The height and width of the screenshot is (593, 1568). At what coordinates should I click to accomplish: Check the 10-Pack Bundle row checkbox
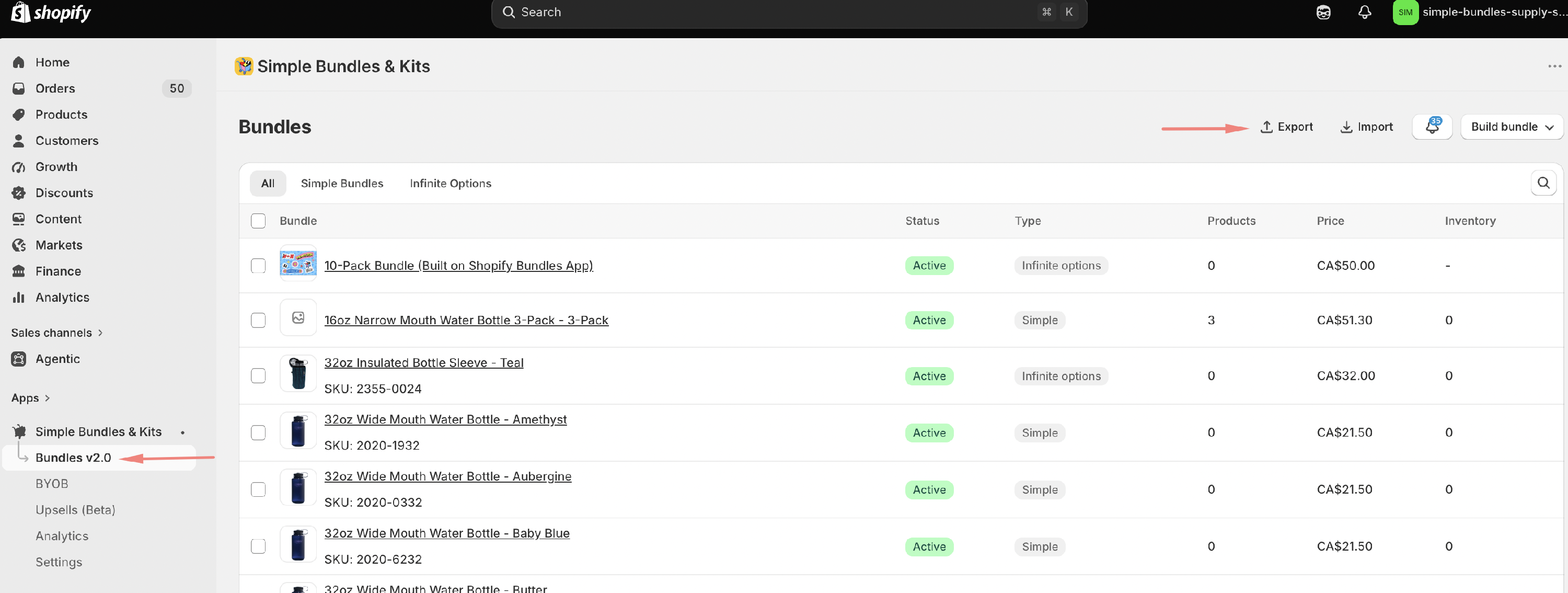point(258,266)
